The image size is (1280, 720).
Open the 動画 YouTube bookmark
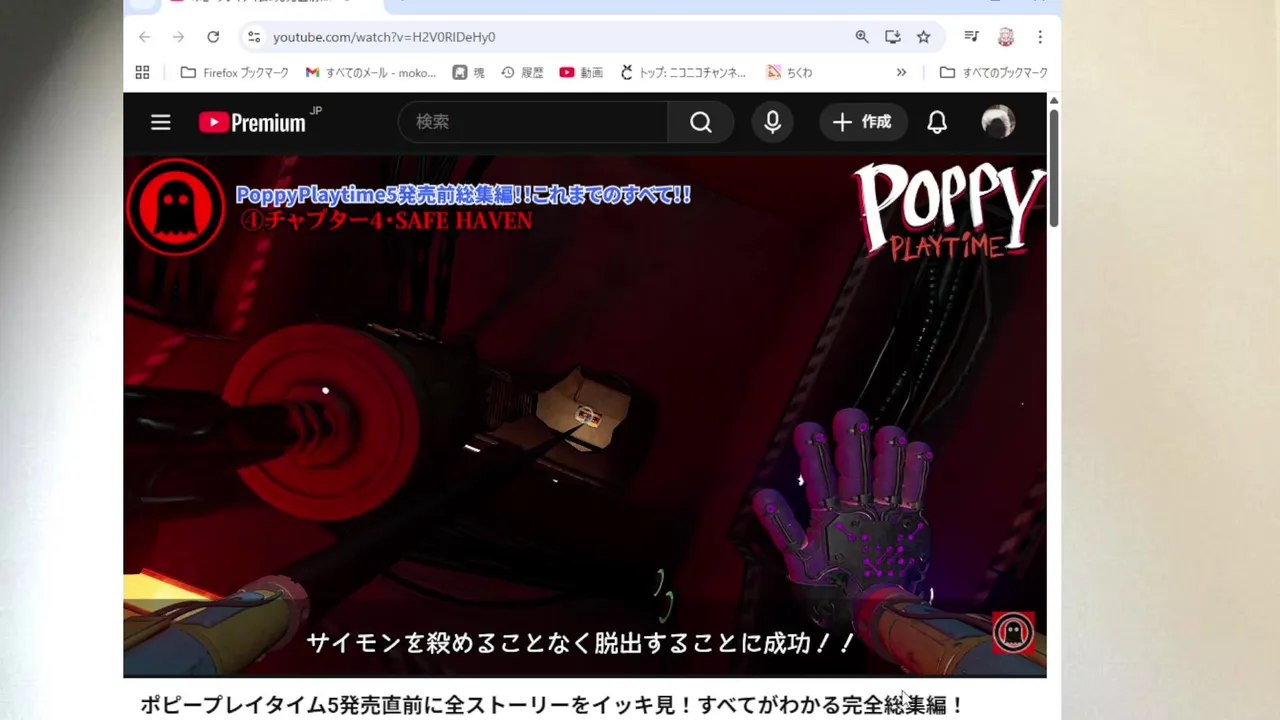tap(581, 72)
